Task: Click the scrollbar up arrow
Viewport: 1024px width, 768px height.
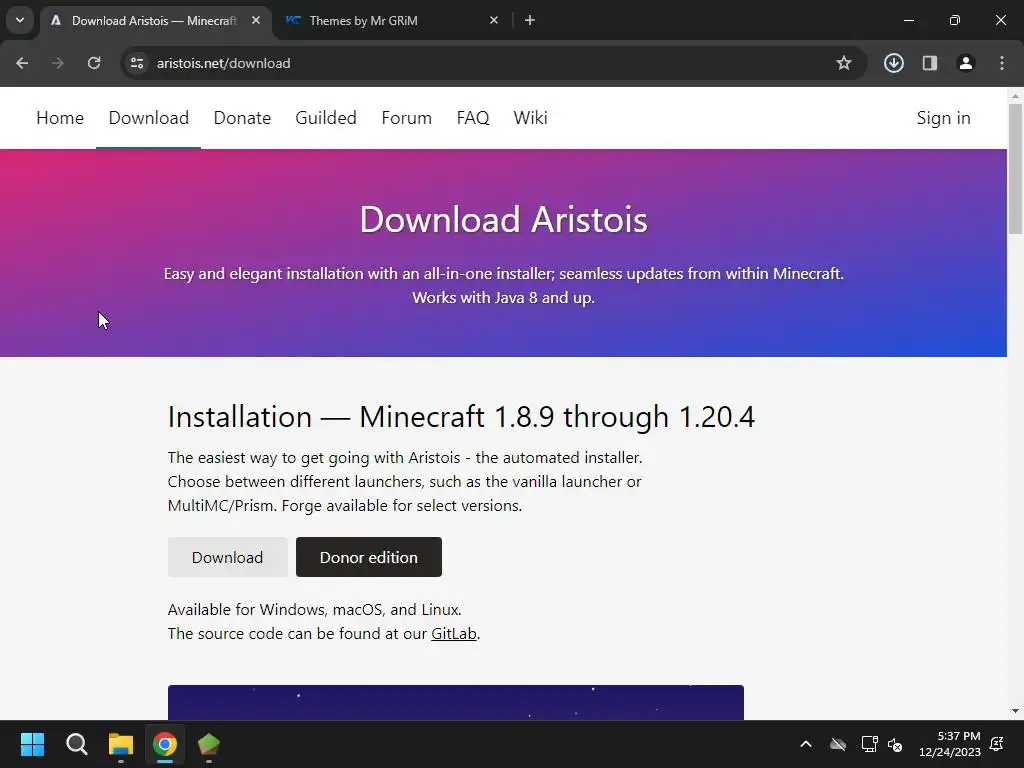Action: [1015, 95]
